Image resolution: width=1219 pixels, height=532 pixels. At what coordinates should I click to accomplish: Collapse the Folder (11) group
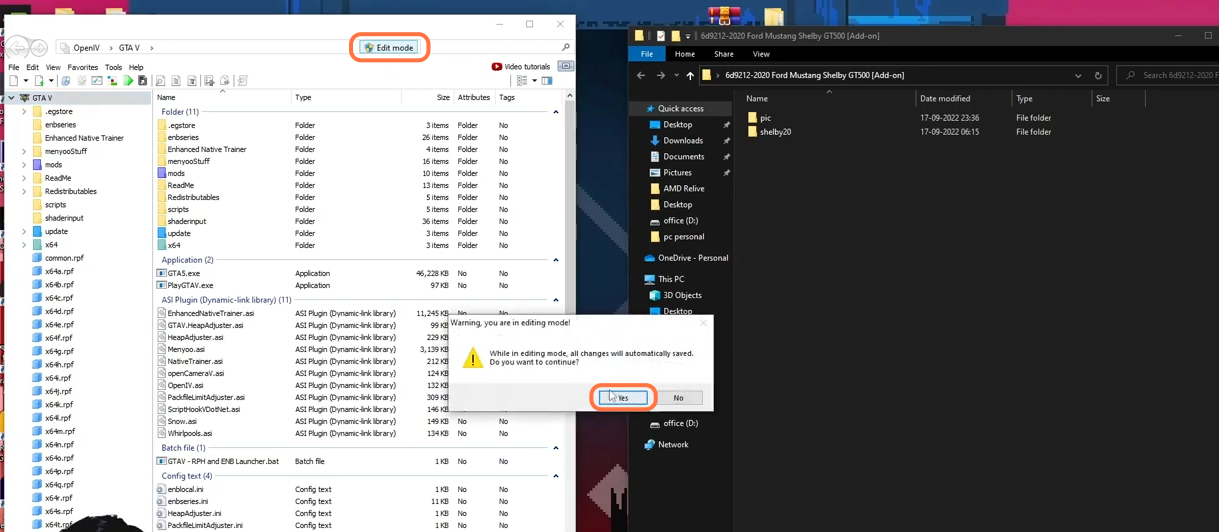tap(556, 112)
